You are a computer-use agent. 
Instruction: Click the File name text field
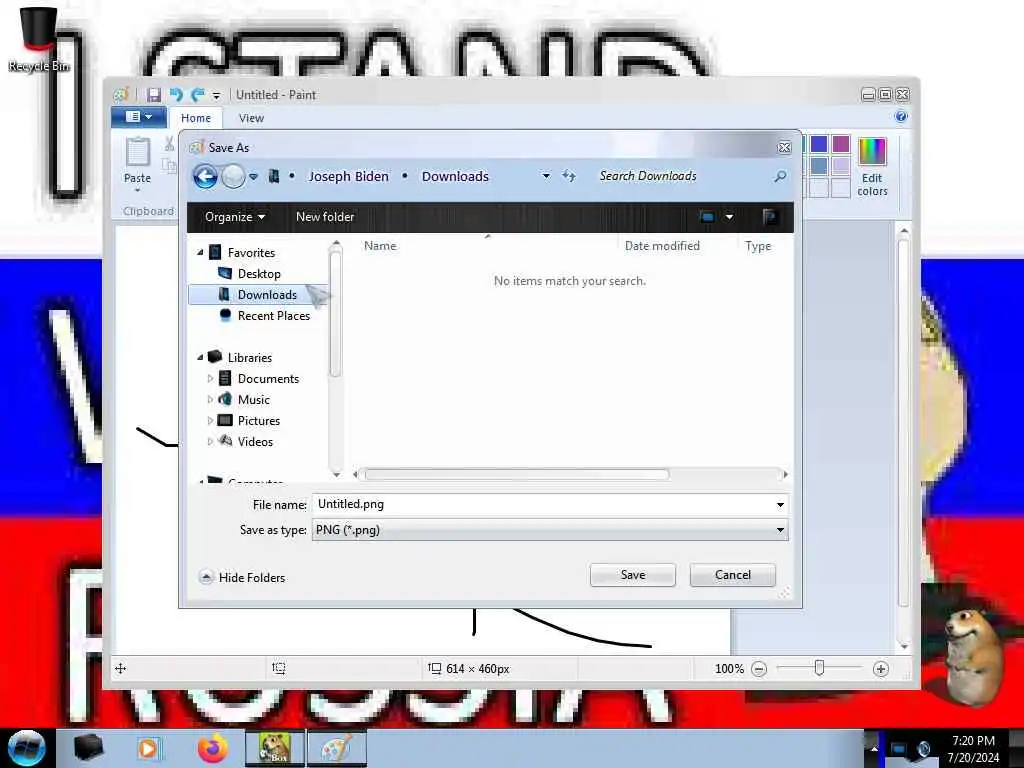[x=542, y=504]
